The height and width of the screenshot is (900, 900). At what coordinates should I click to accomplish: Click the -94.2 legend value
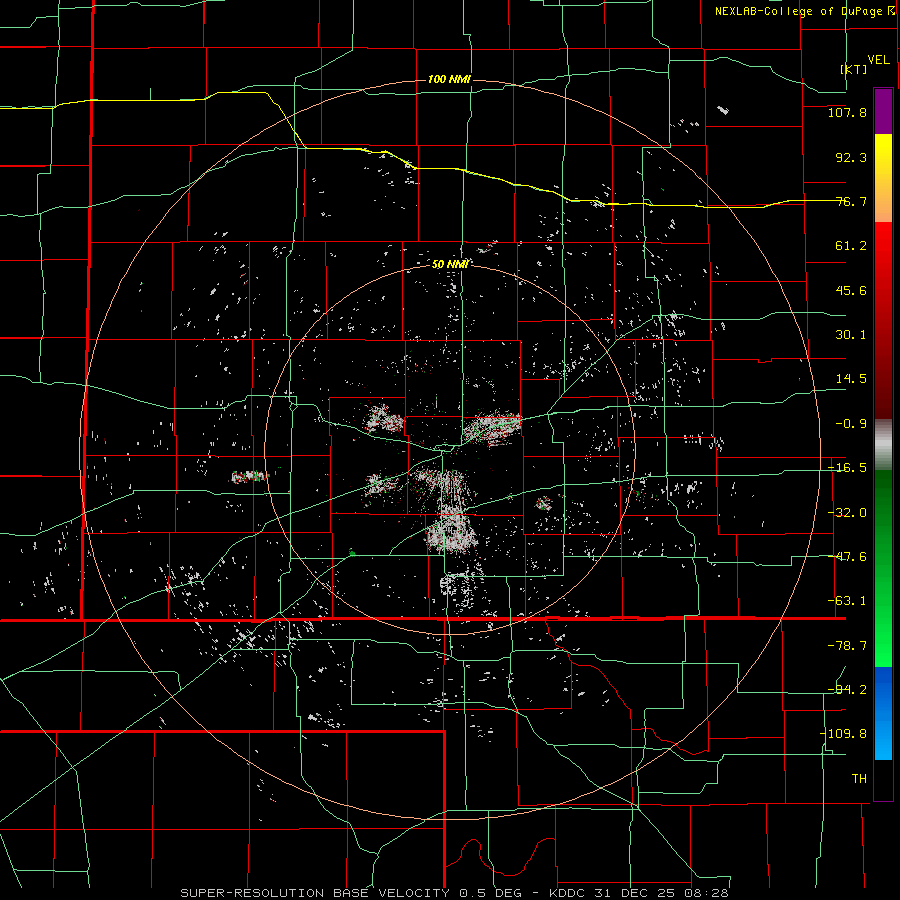tap(847, 690)
